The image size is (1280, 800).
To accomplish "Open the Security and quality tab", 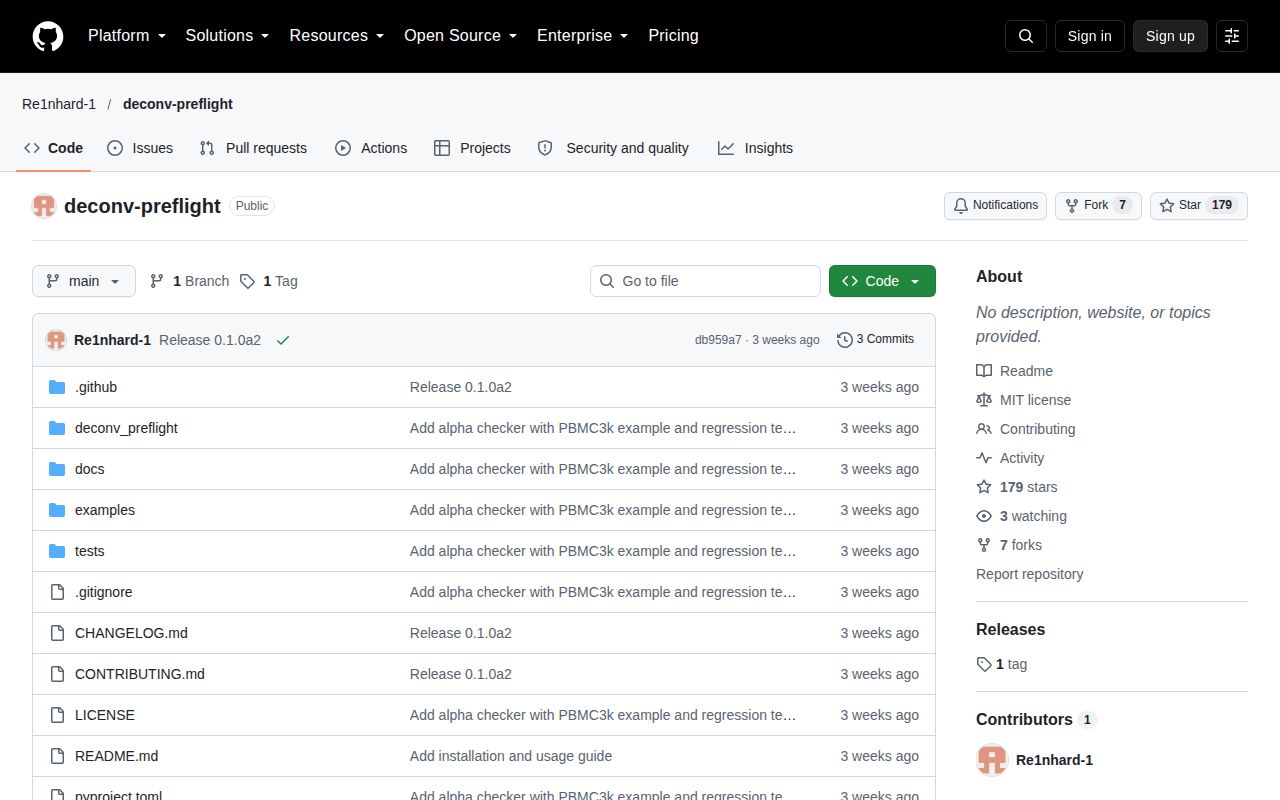I will (613, 148).
